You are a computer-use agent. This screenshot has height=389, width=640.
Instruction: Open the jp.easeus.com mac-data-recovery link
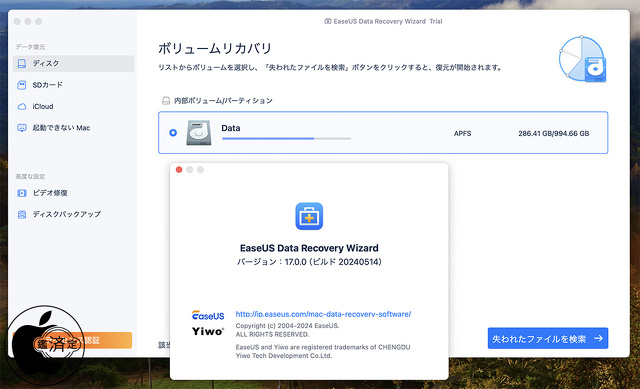[323, 314]
